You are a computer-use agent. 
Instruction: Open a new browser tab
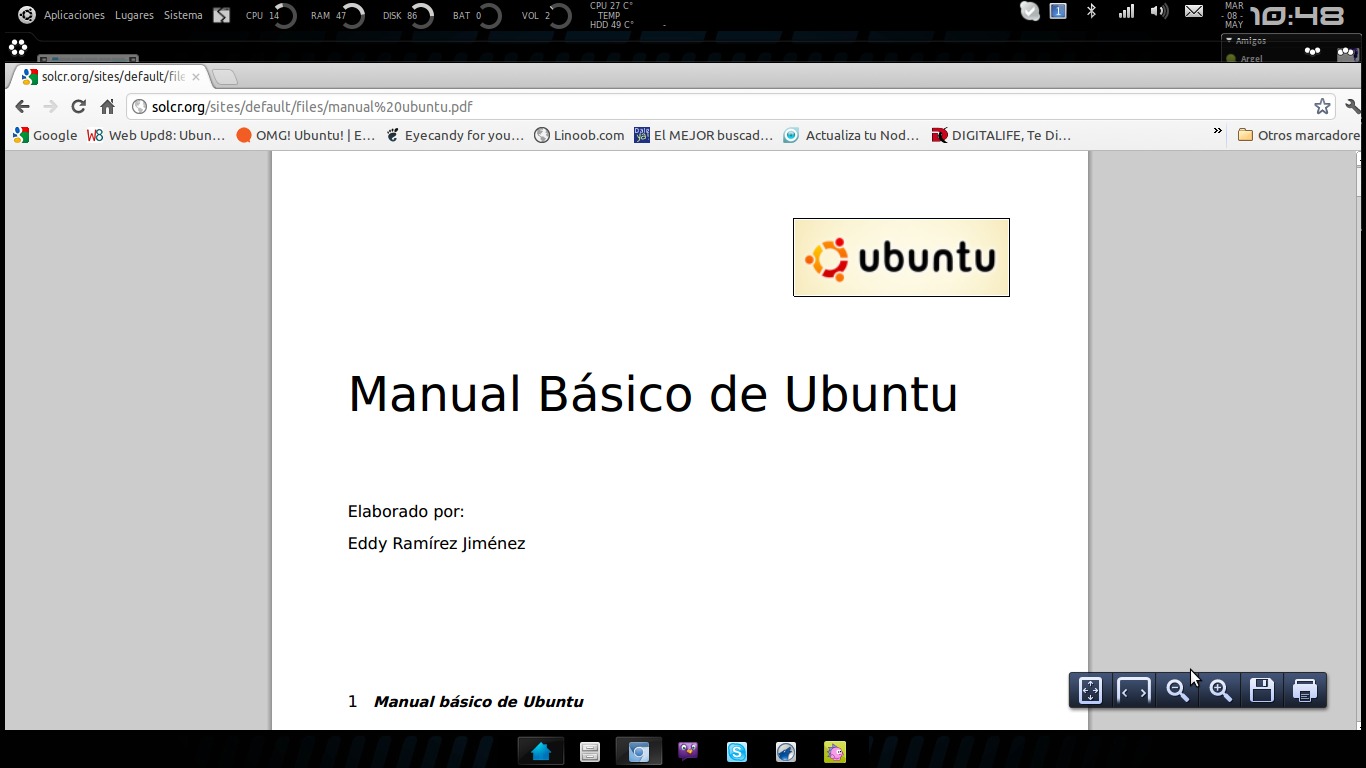pos(225,77)
